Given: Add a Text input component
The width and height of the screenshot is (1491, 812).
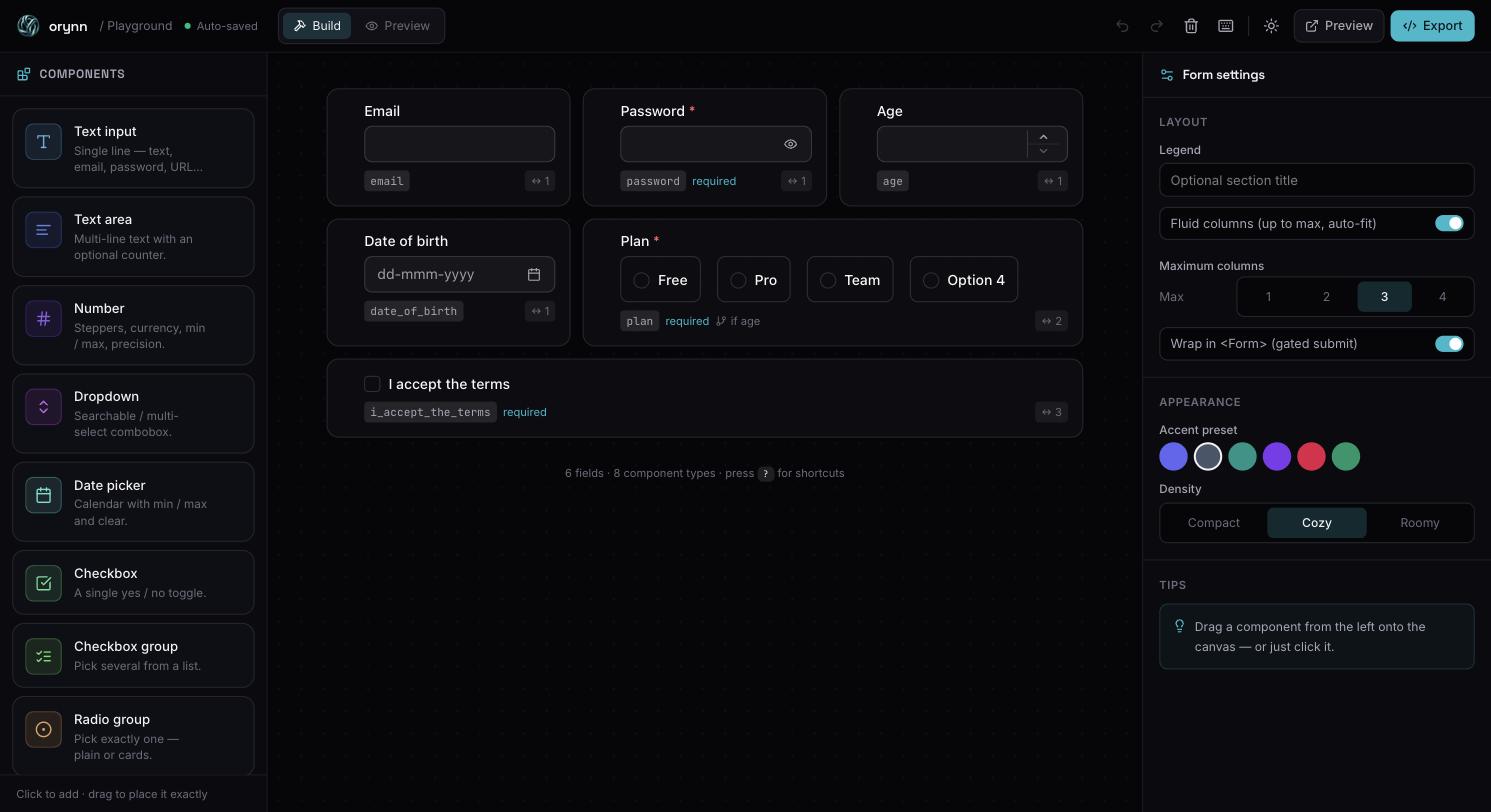Looking at the screenshot, I should tap(133, 148).
